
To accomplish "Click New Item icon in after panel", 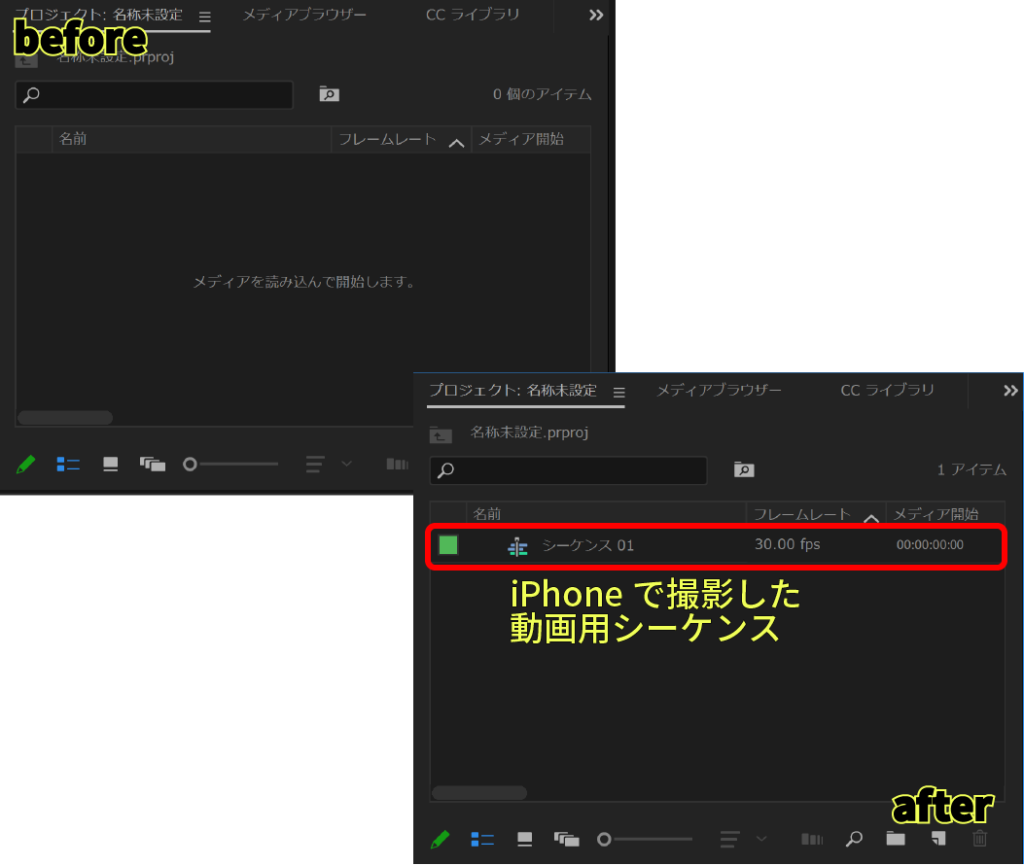I will pyautogui.click(x=937, y=839).
